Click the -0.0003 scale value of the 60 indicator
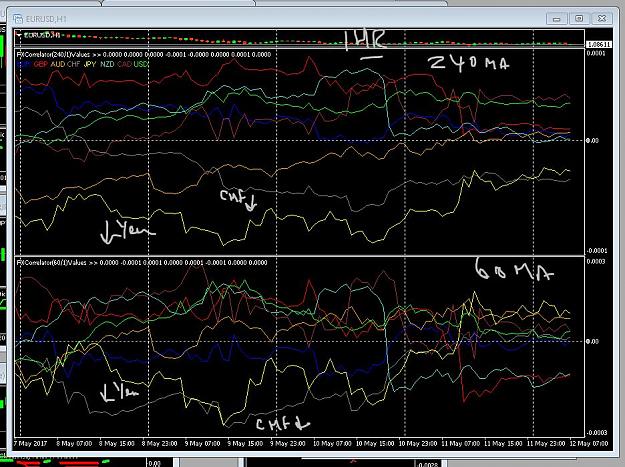This screenshot has width=625, height=467. pyautogui.click(x=596, y=433)
